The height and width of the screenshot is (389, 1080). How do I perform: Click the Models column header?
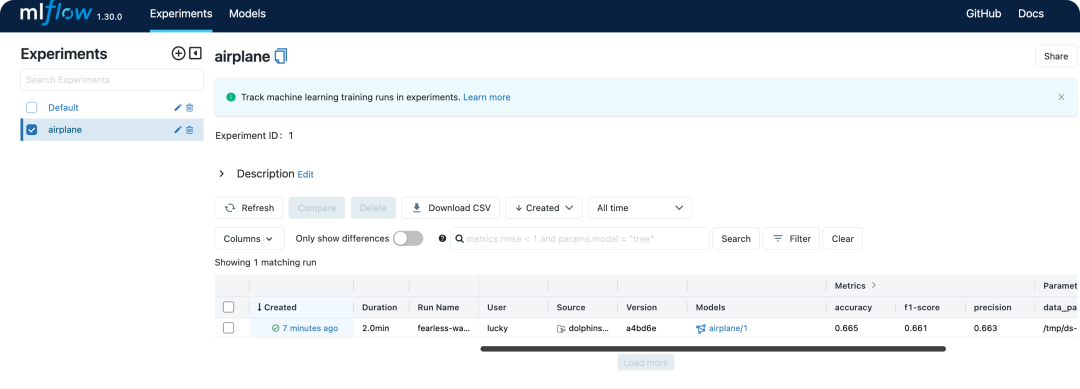(x=710, y=308)
